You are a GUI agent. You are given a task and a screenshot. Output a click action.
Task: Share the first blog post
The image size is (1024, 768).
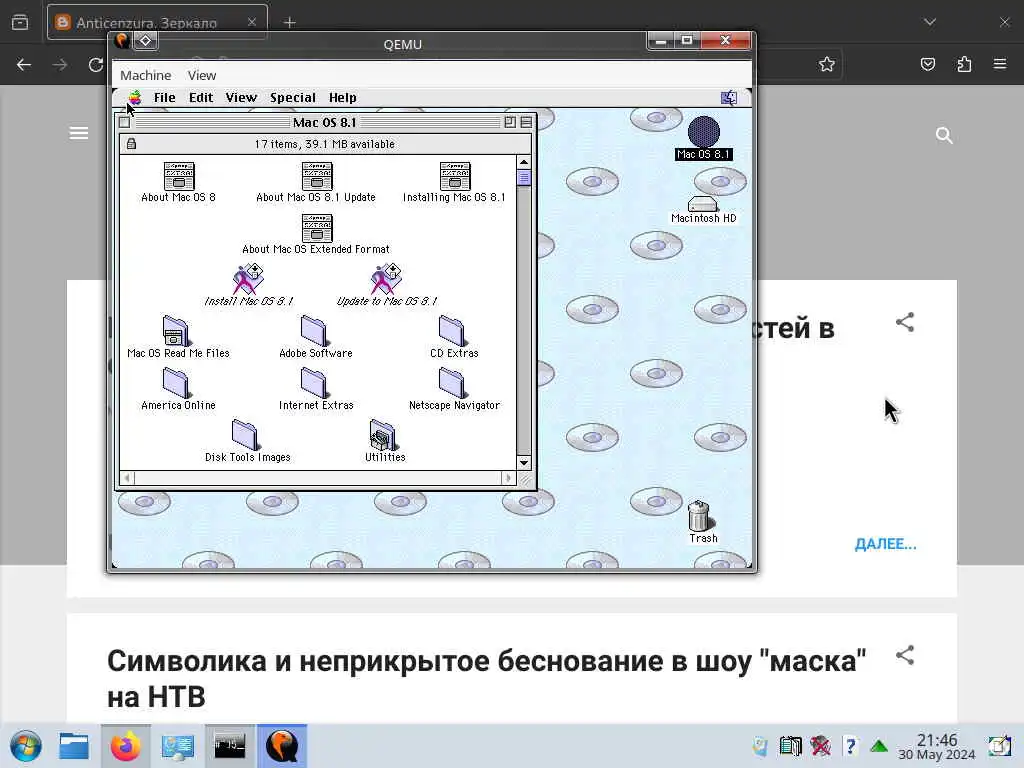(x=904, y=322)
